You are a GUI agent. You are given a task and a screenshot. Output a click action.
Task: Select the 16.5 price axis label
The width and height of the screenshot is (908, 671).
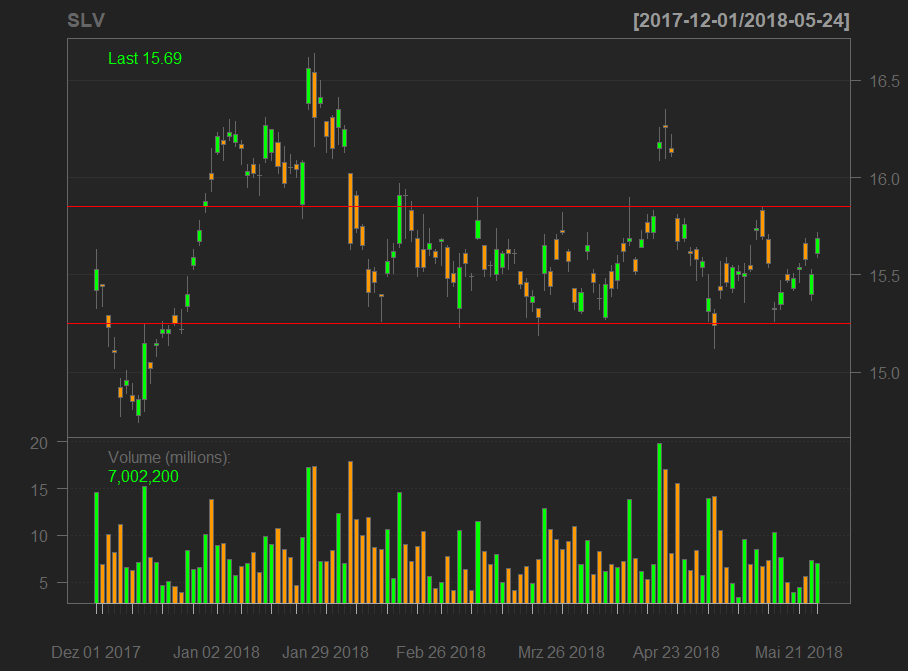point(877,82)
